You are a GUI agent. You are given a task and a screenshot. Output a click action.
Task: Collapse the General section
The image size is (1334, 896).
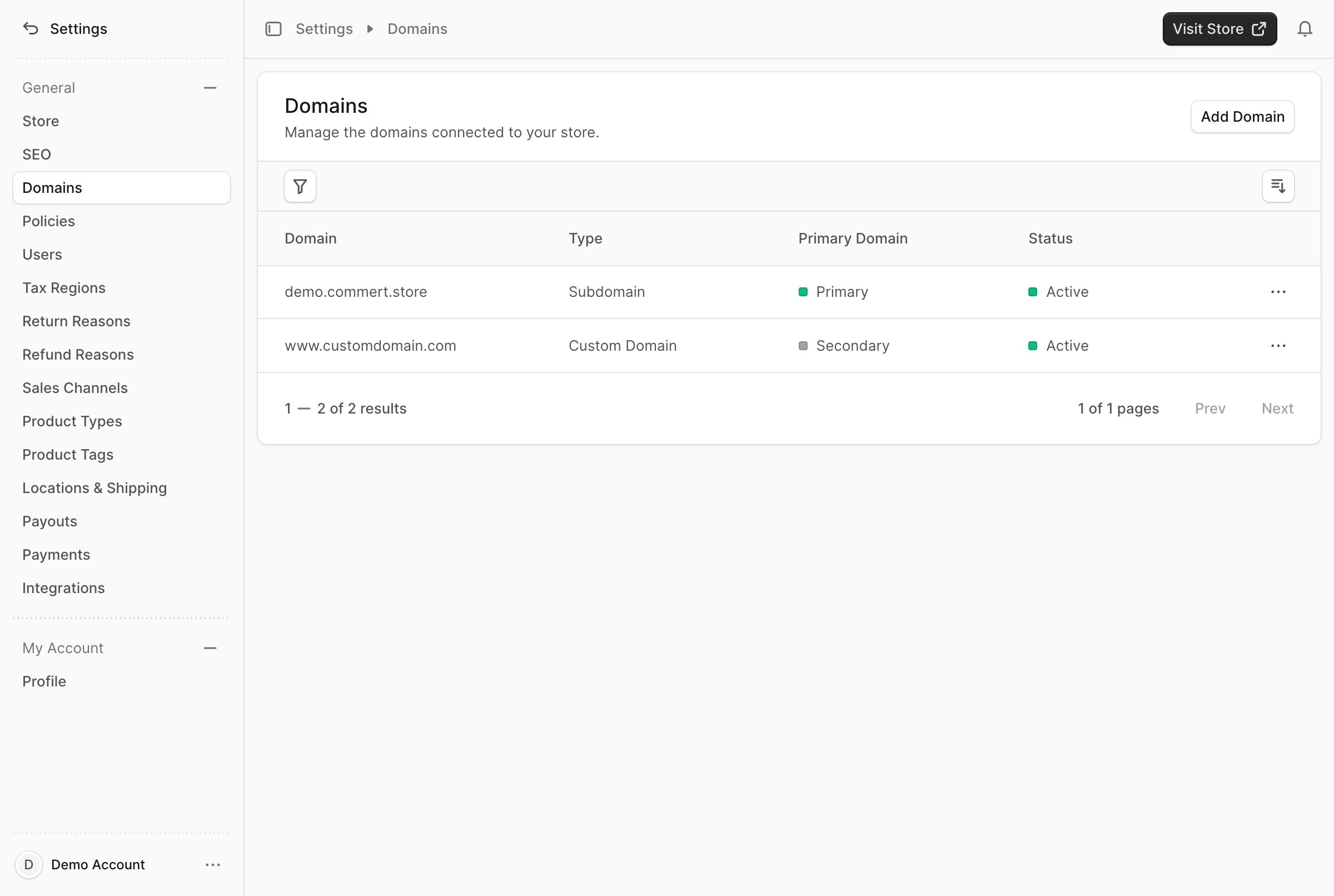[210, 88]
